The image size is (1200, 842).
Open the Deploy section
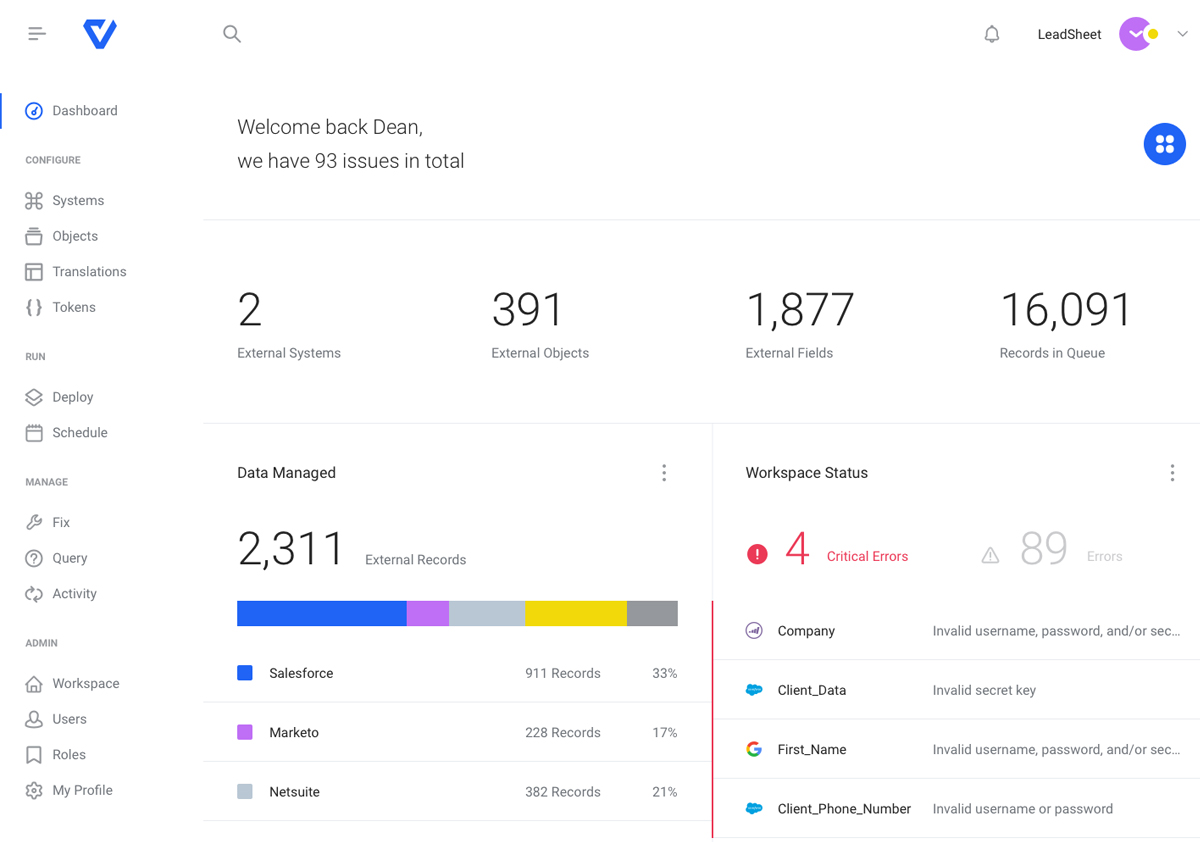73,397
